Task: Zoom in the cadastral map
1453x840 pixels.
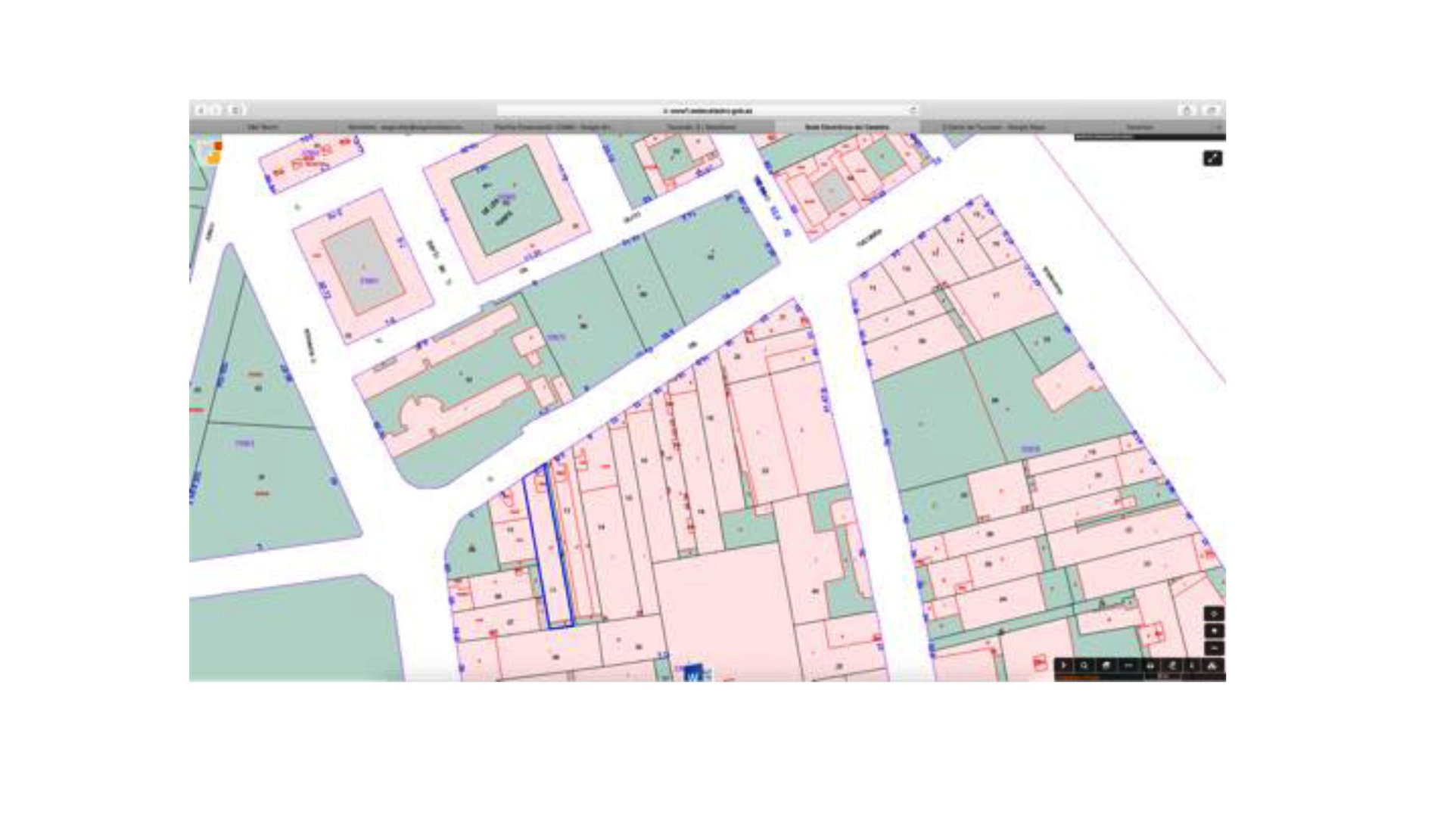Action: tap(1214, 630)
